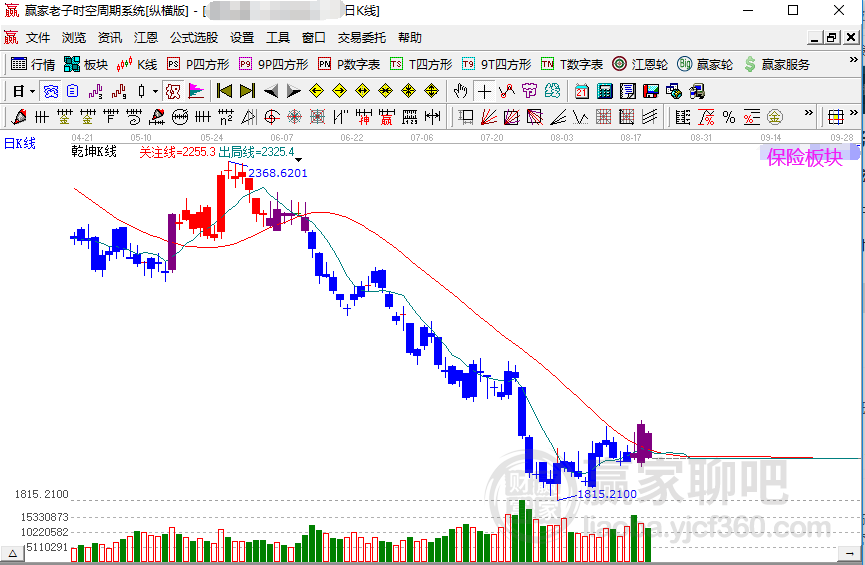The image size is (865, 565).
Task: Expand the hidden toolbar items chevron next to 赢家服务
Action: point(853,60)
